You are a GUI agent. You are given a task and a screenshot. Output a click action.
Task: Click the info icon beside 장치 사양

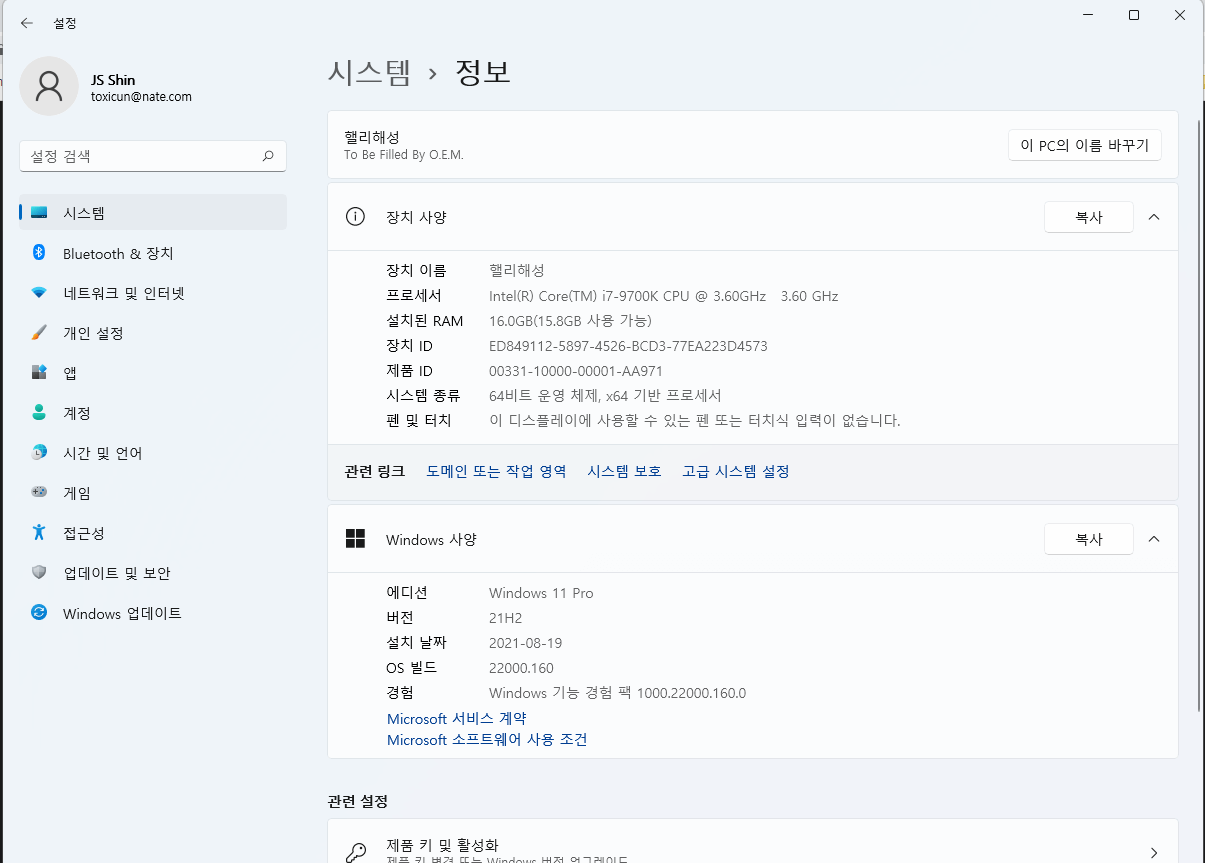coord(355,217)
